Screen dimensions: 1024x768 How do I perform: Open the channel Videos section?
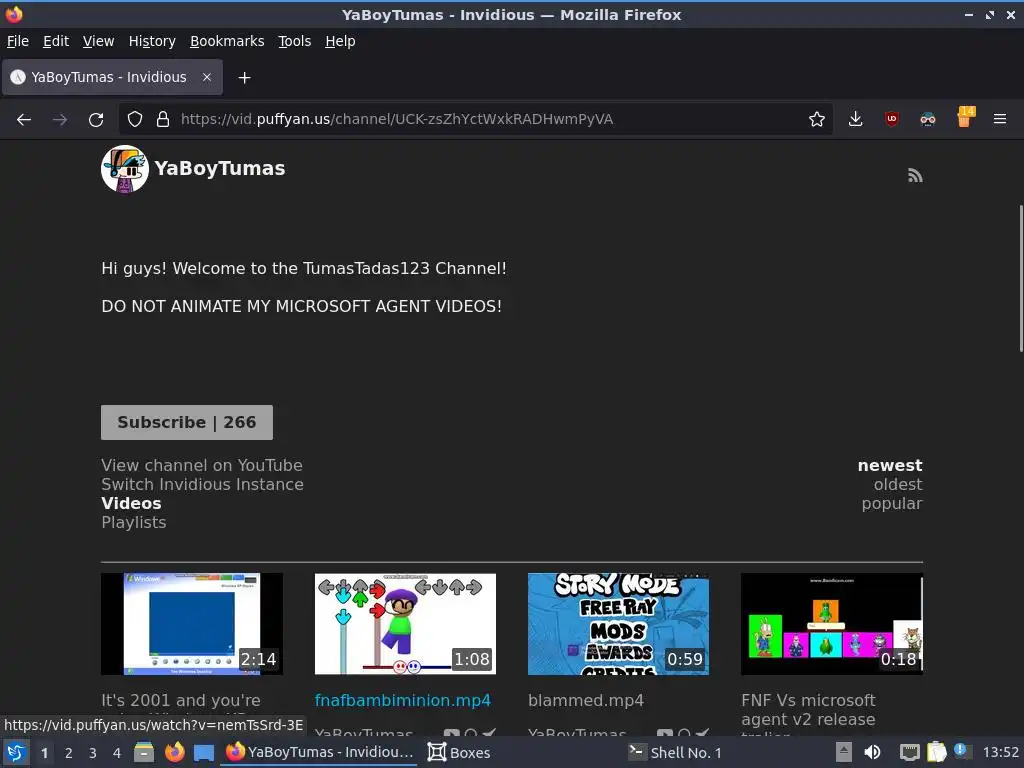[131, 504]
